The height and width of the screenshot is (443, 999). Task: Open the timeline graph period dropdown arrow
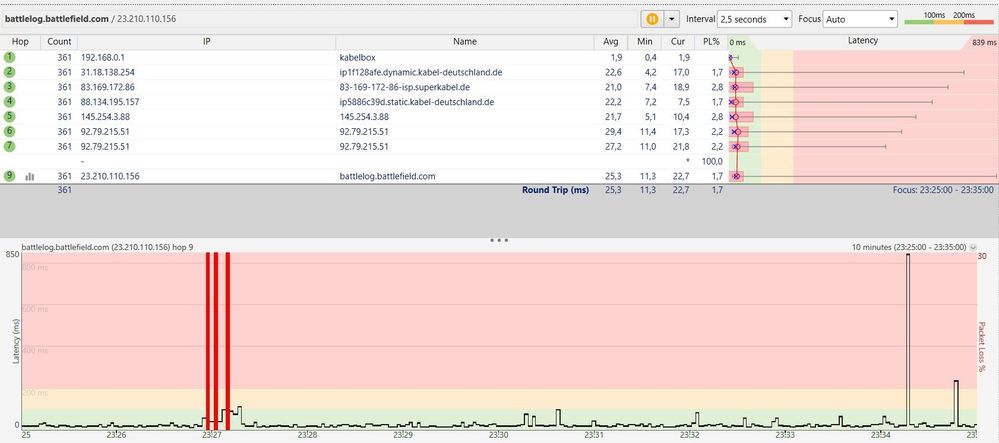[973, 247]
